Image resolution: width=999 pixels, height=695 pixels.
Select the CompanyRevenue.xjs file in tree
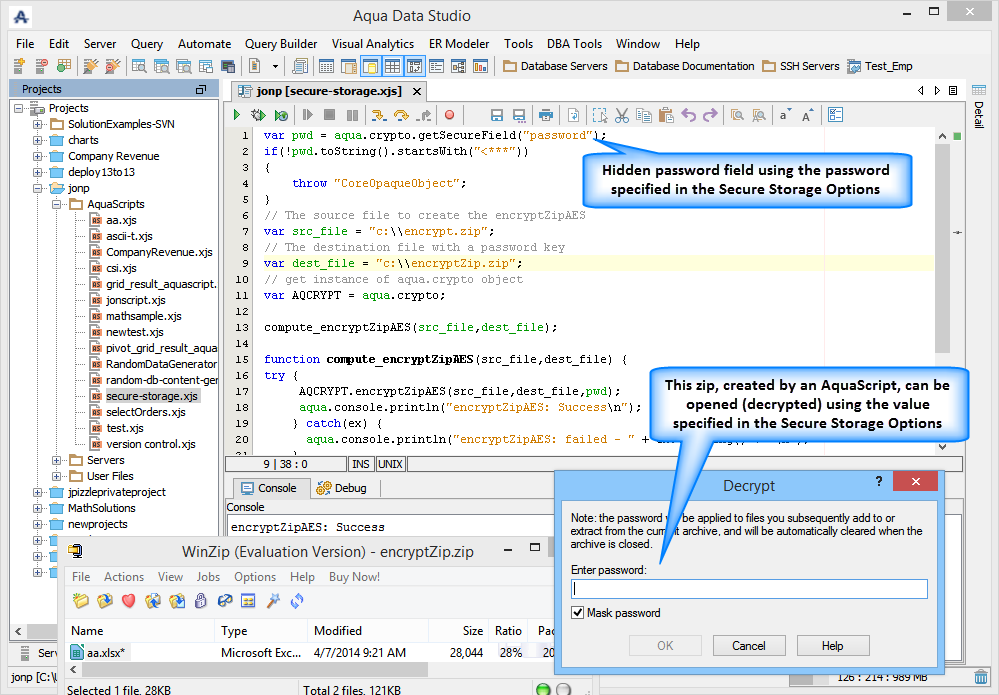[x=159, y=252]
